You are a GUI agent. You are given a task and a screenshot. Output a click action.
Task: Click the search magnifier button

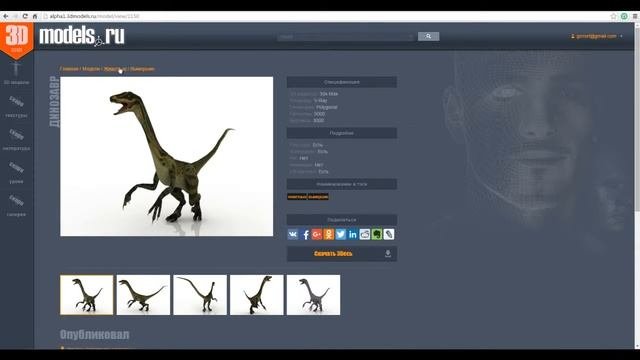[x=429, y=36]
